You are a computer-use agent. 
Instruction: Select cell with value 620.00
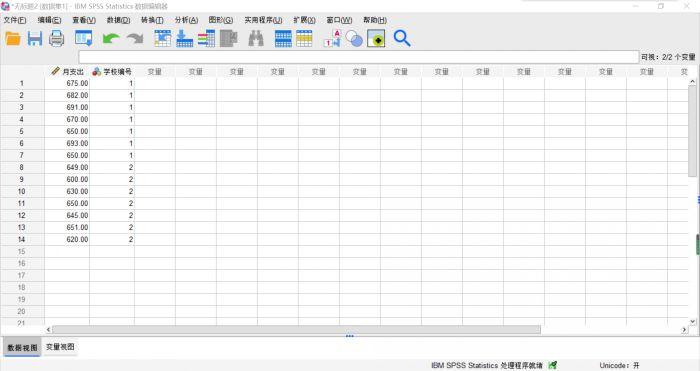tap(67, 239)
